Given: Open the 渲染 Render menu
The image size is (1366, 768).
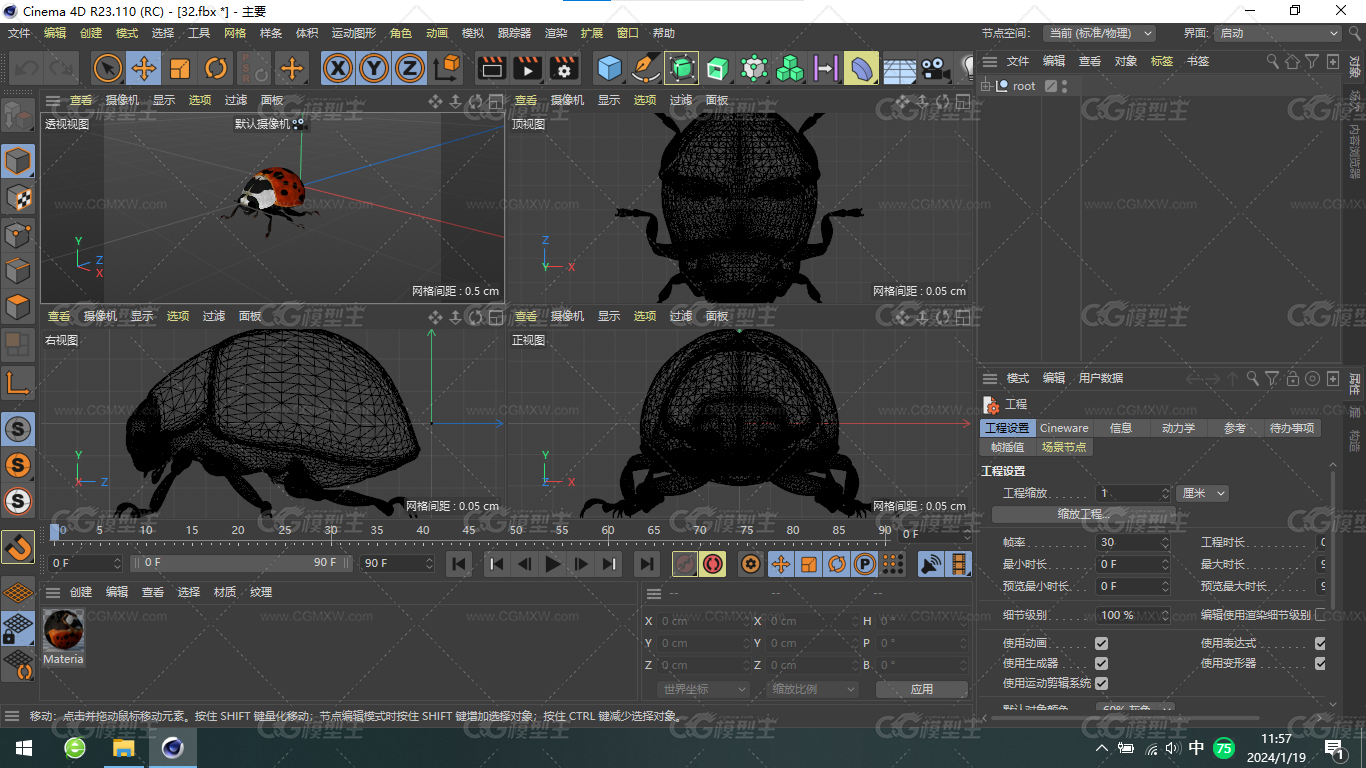Looking at the screenshot, I should pos(556,33).
